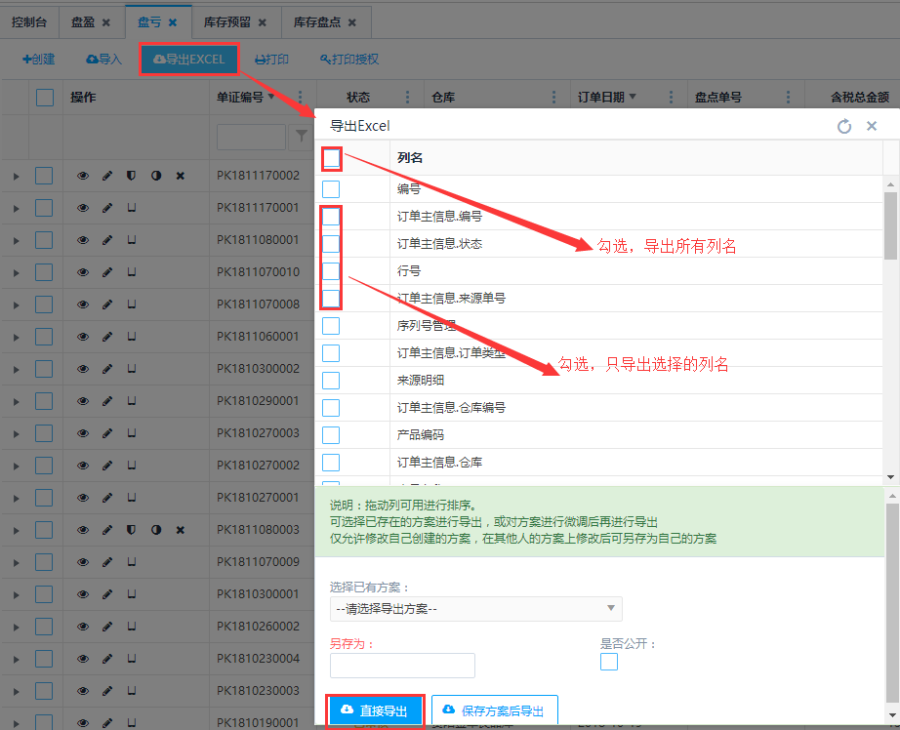
Task: Enable the 是否公开 checkbox
Action: pyautogui.click(x=609, y=662)
